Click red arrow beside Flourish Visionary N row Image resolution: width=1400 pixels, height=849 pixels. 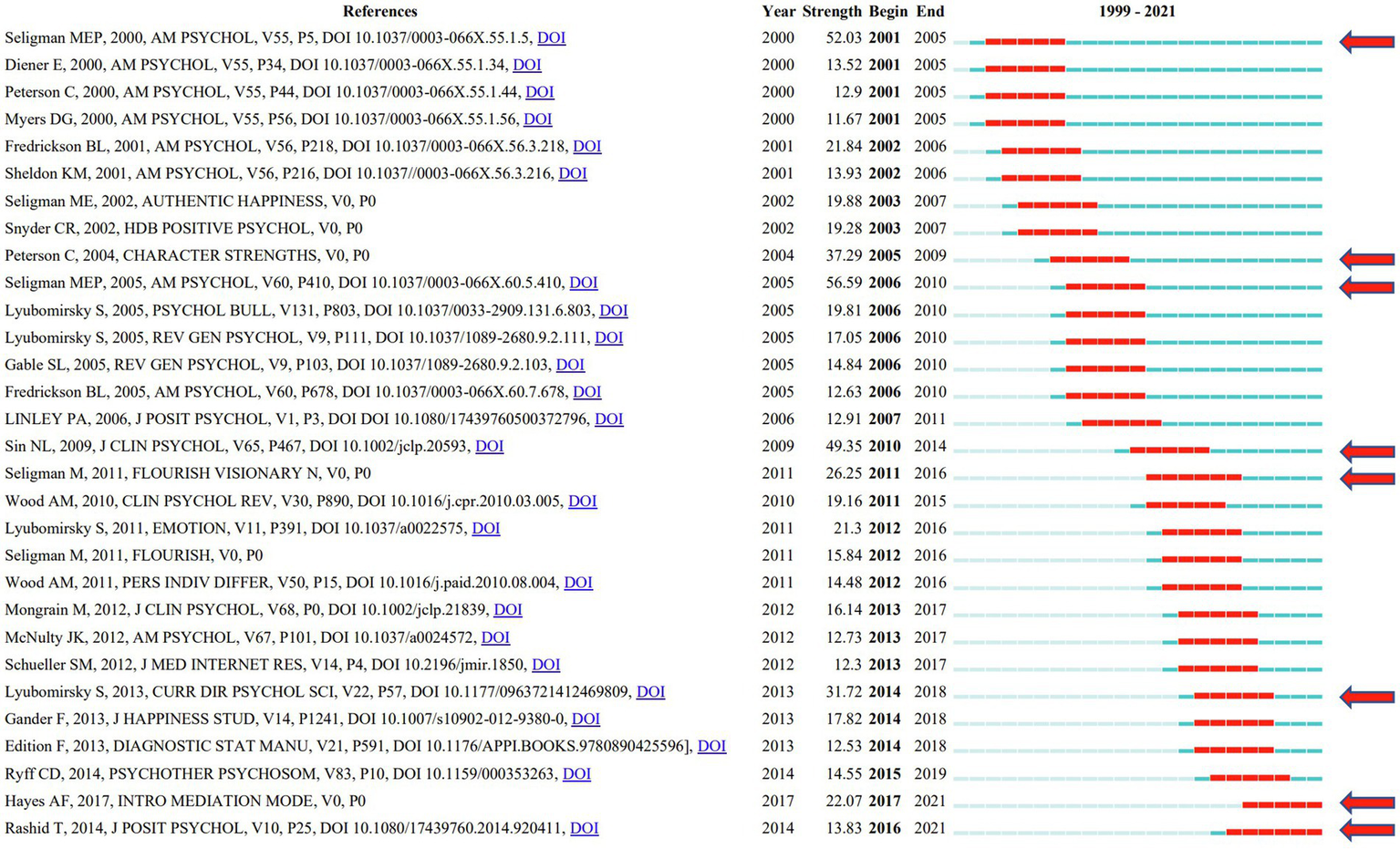click(x=1366, y=477)
